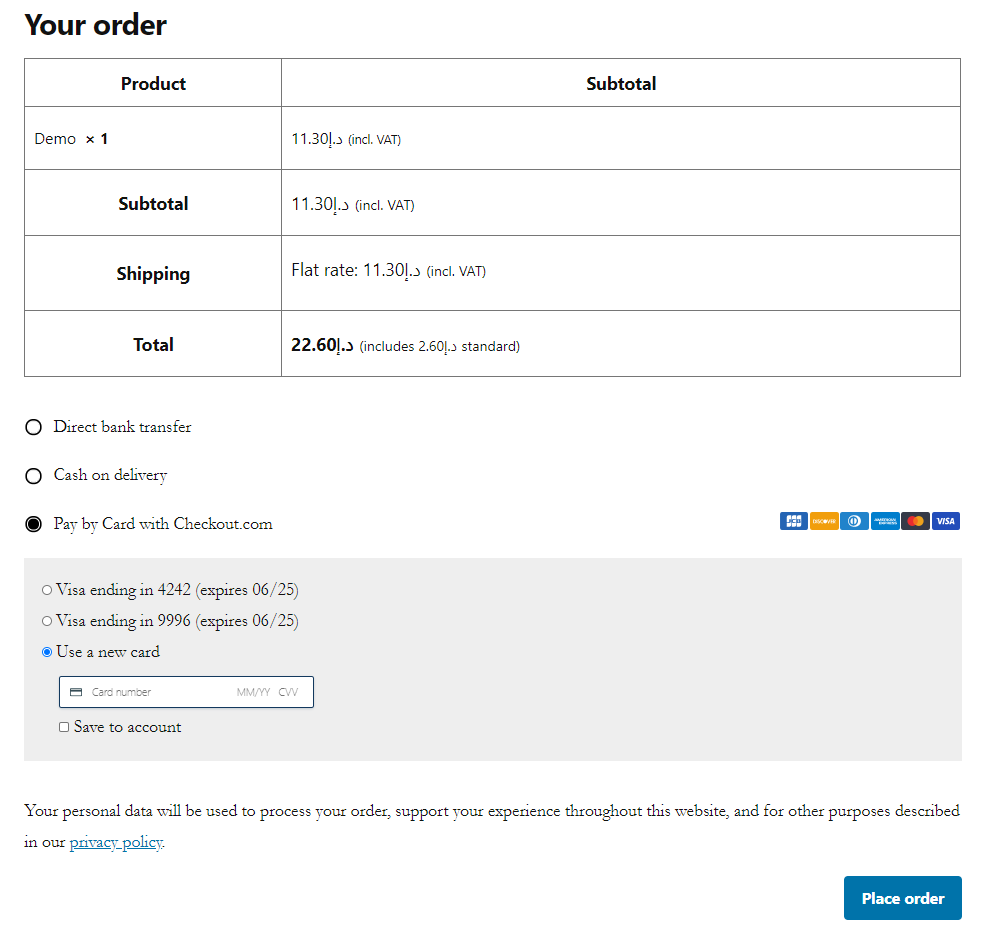
Task: Click the orange Discover card logo
Action: pos(824,521)
